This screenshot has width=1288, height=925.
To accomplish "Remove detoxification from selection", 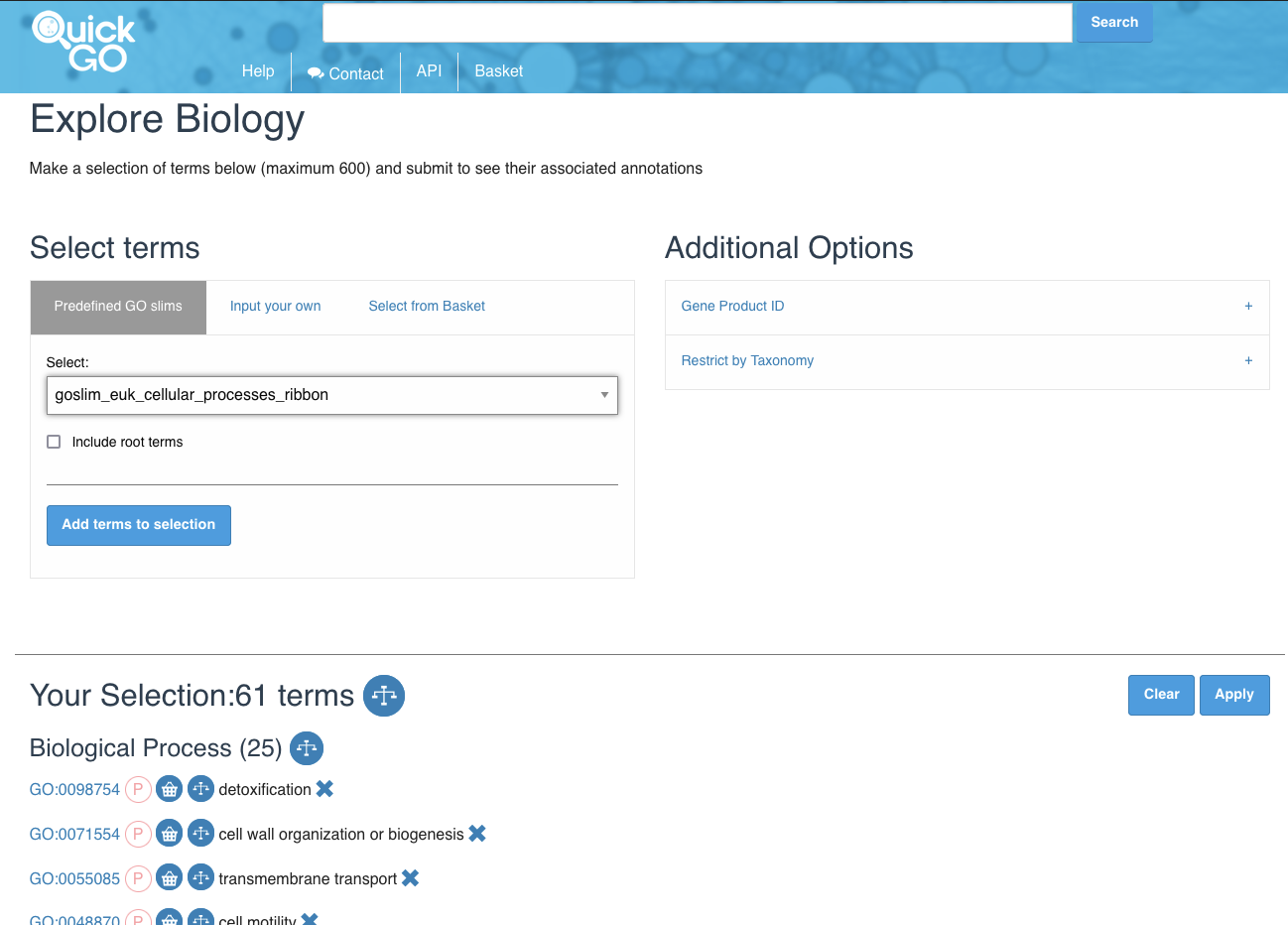I will [x=324, y=789].
